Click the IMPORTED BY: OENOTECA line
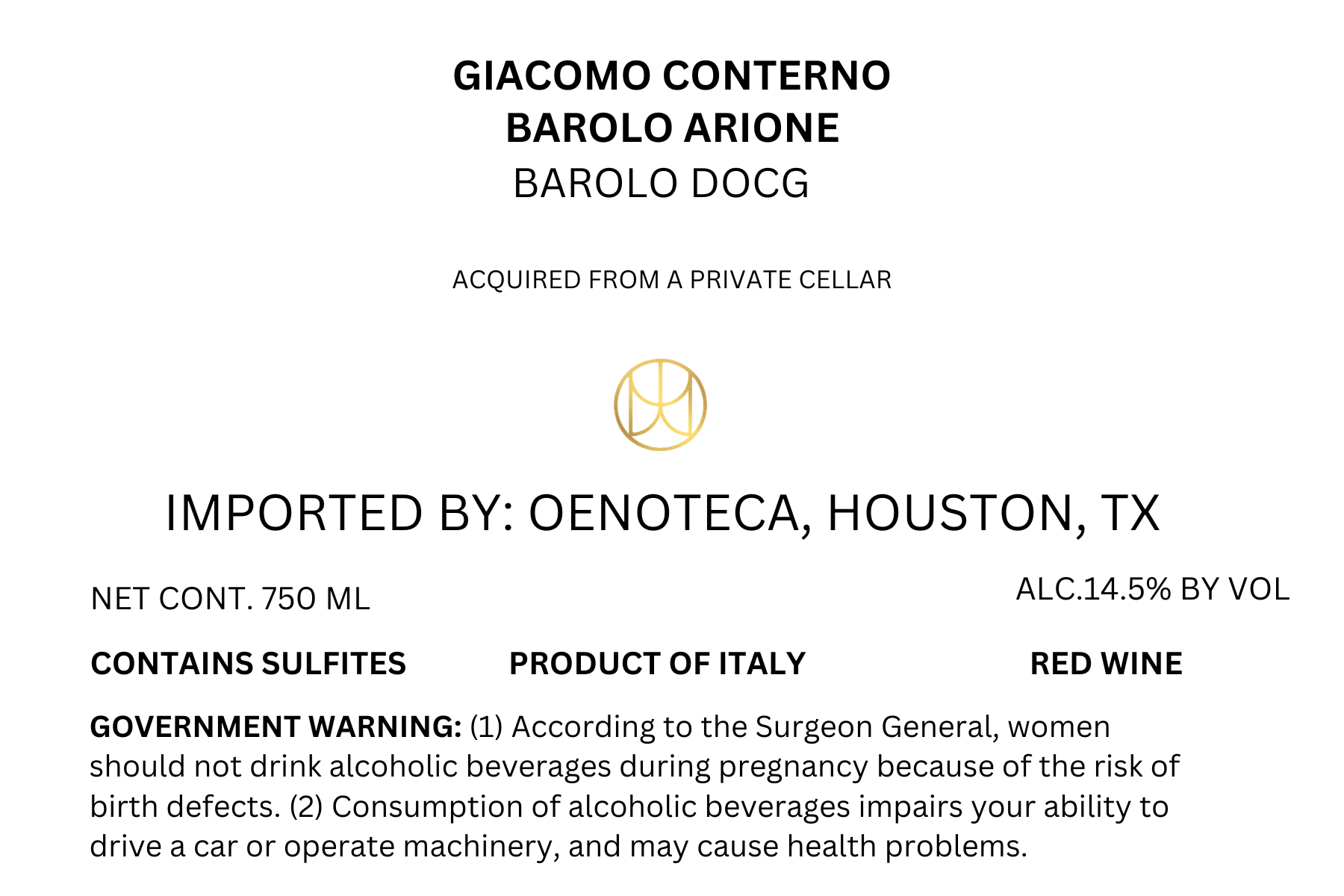Image resolution: width=1344 pixels, height=896 pixels. (x=662, y=513)
